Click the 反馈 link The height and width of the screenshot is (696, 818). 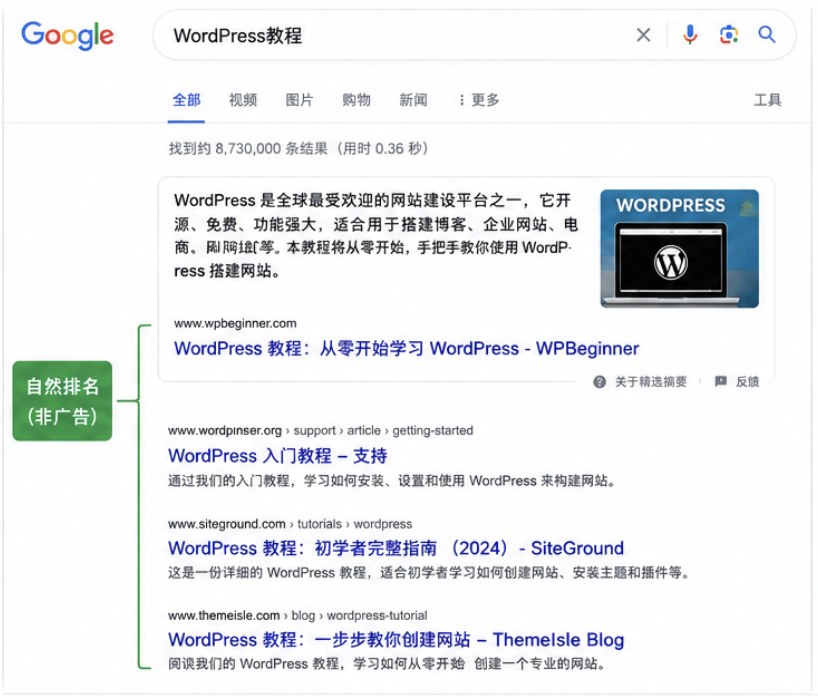click(x=748, y=382)
